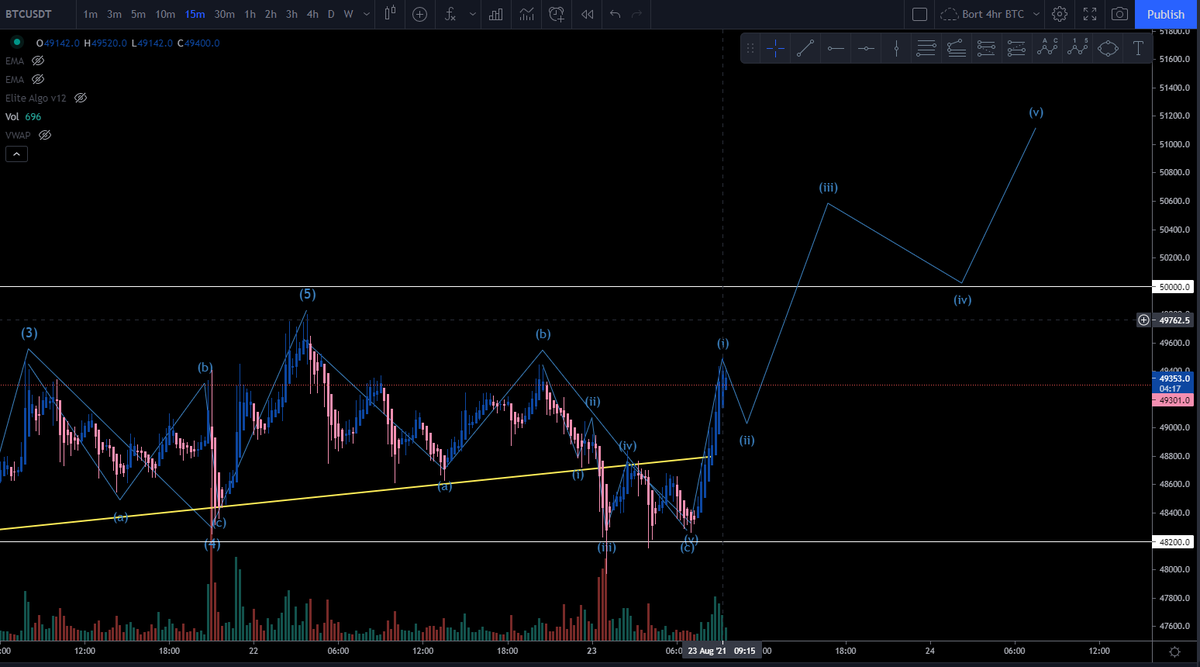Viewport: 1200px width, 667px height.
Task: Hide the Elite Algo v12 indicator
Action: point(80,97)
